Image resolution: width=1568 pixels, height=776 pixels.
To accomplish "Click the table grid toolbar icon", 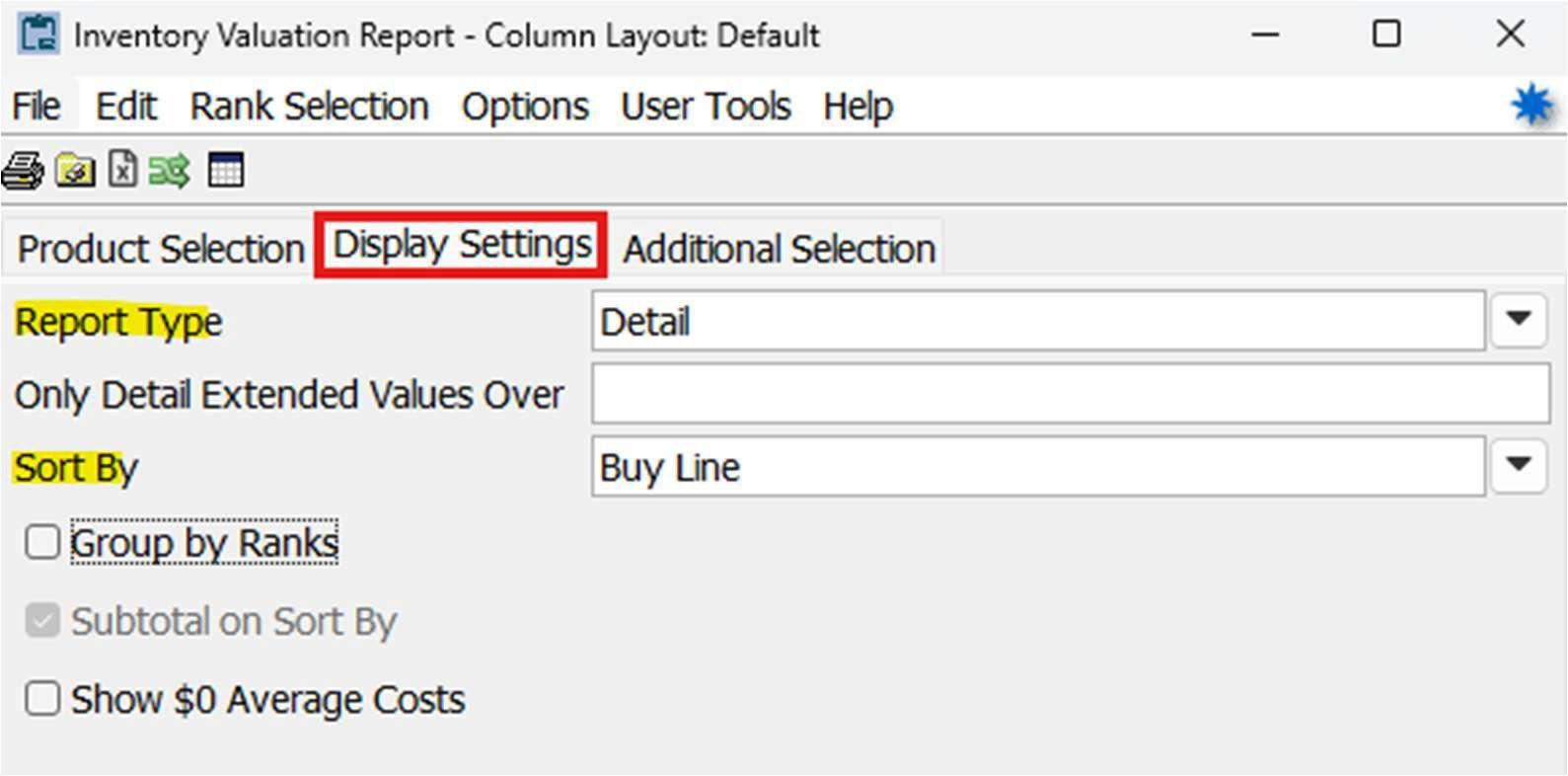I will point(225,170).
